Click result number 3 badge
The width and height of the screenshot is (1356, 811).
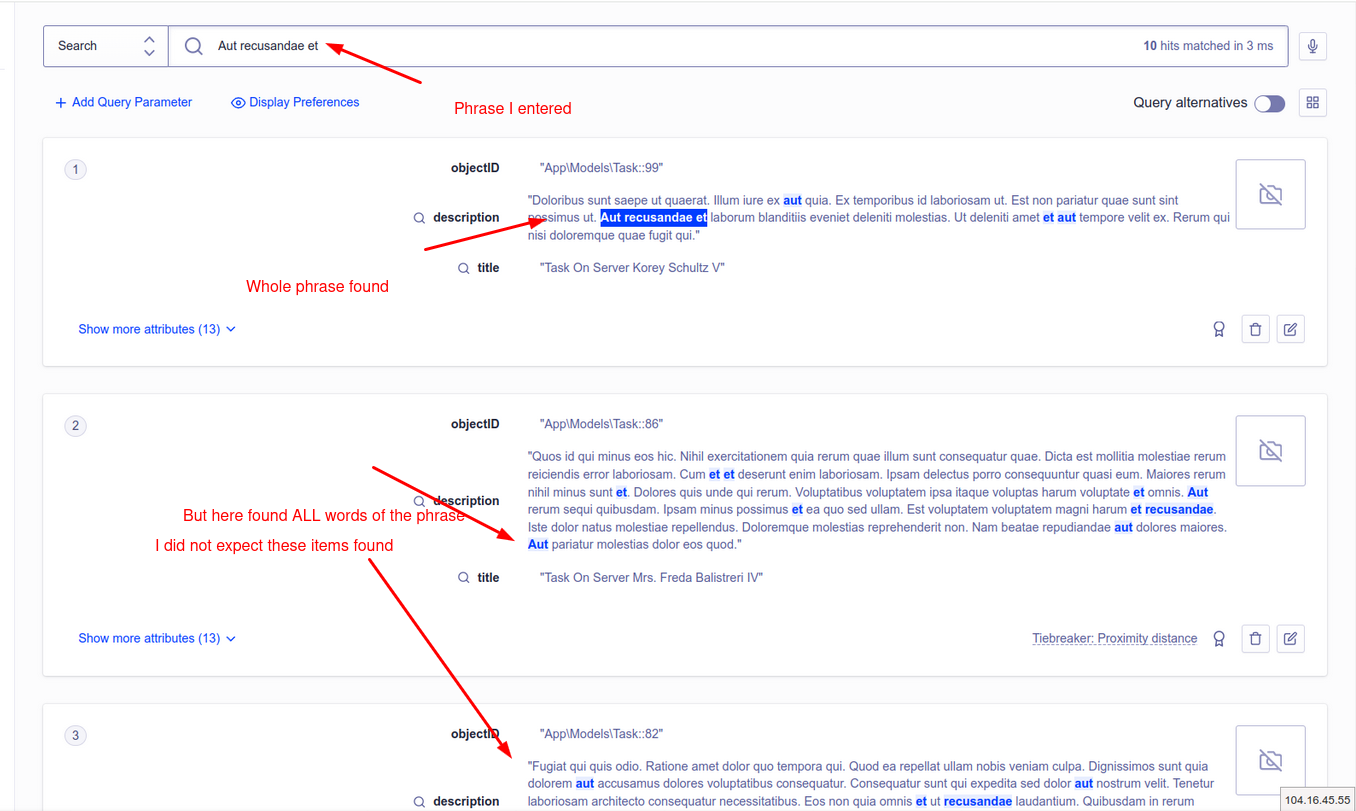click(x=75, y=735)
